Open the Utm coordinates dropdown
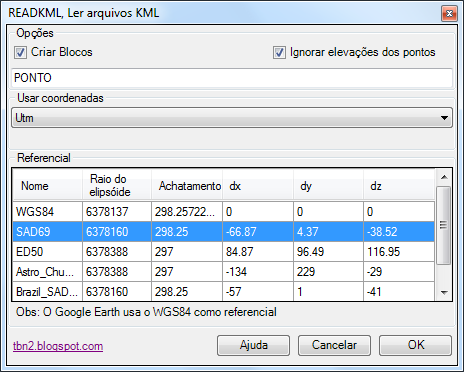The image size is (464, 372). click(x=232, y=118)
